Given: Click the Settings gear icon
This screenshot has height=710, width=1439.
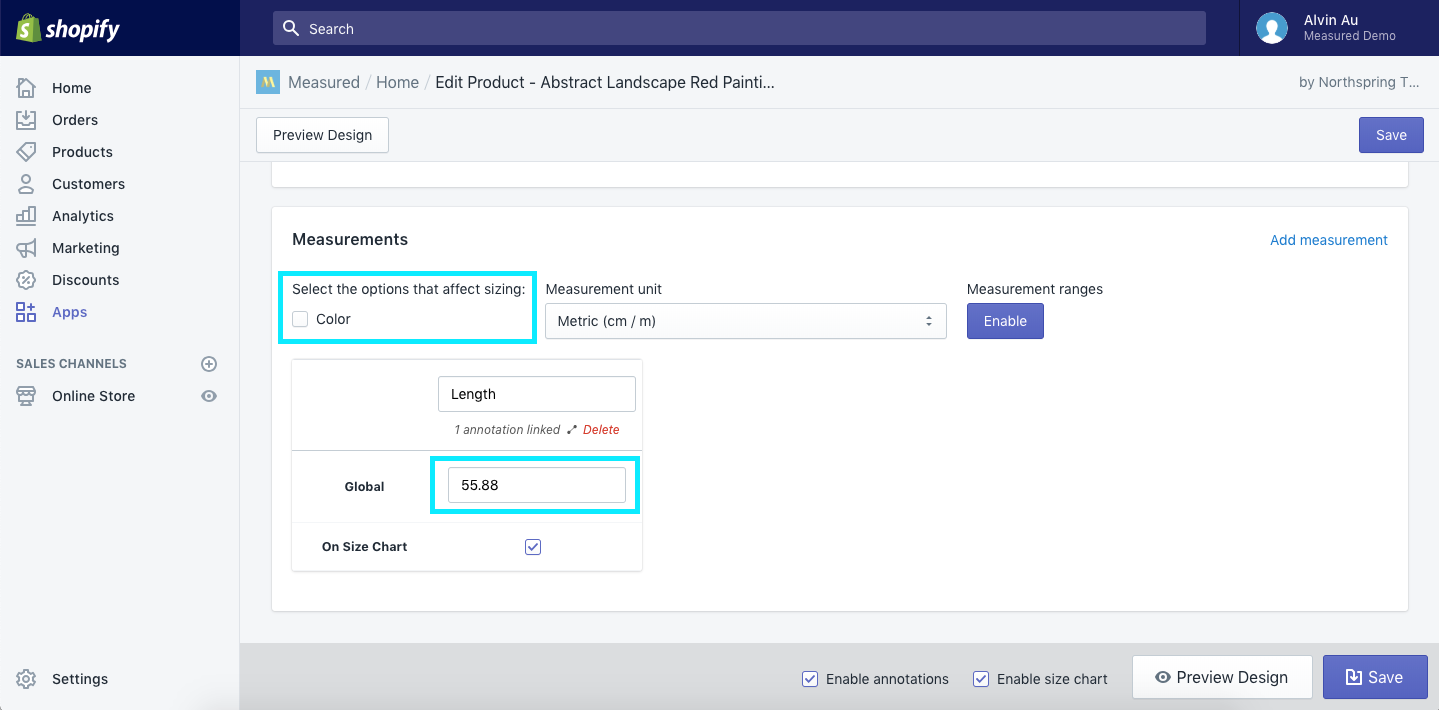Looking at the screenshot, I should 26,679.
